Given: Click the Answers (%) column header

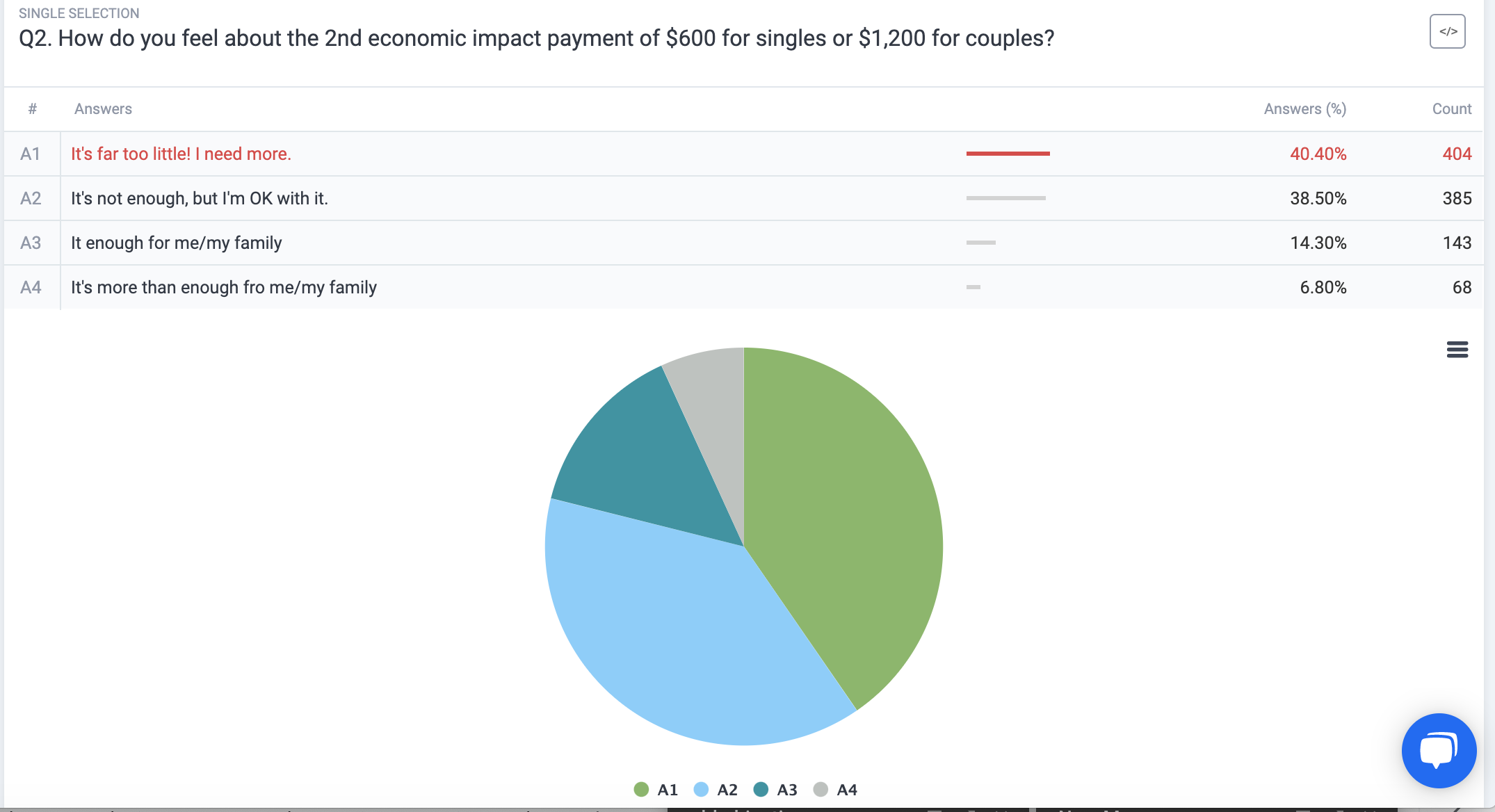Looking at the screenshot, I should click(x=1304, y=109).
